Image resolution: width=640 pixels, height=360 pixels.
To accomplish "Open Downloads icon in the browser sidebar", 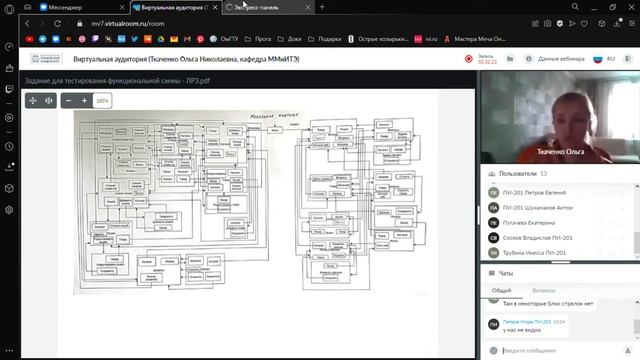I will [x=9, y=167].
